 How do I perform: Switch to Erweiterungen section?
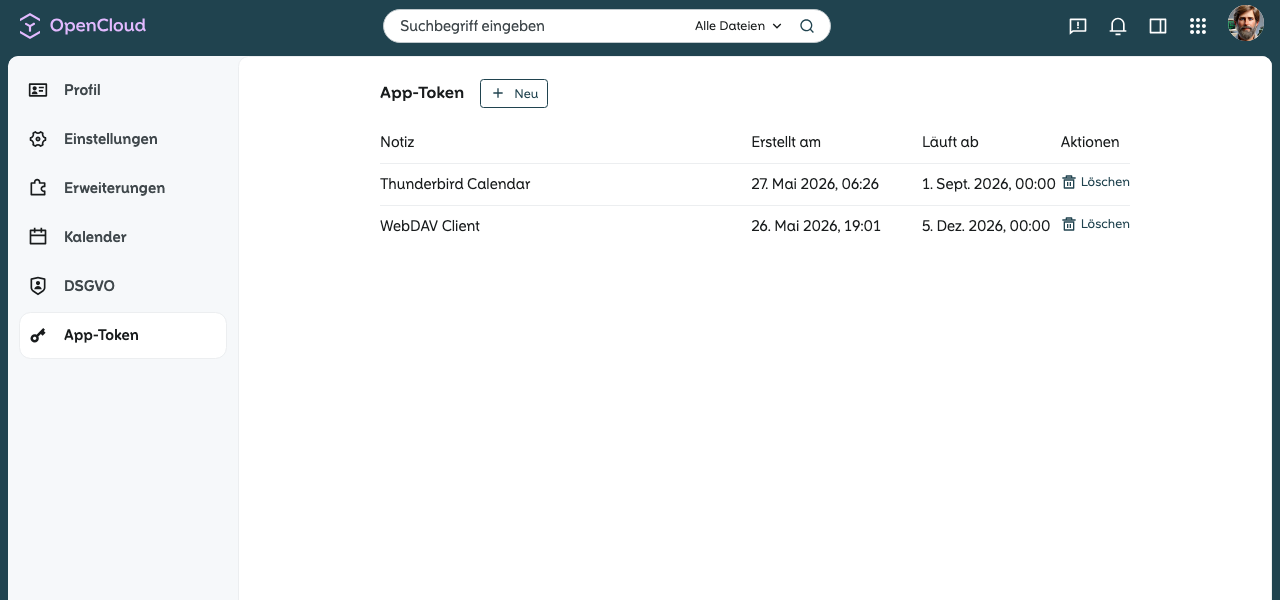(123, 188)
